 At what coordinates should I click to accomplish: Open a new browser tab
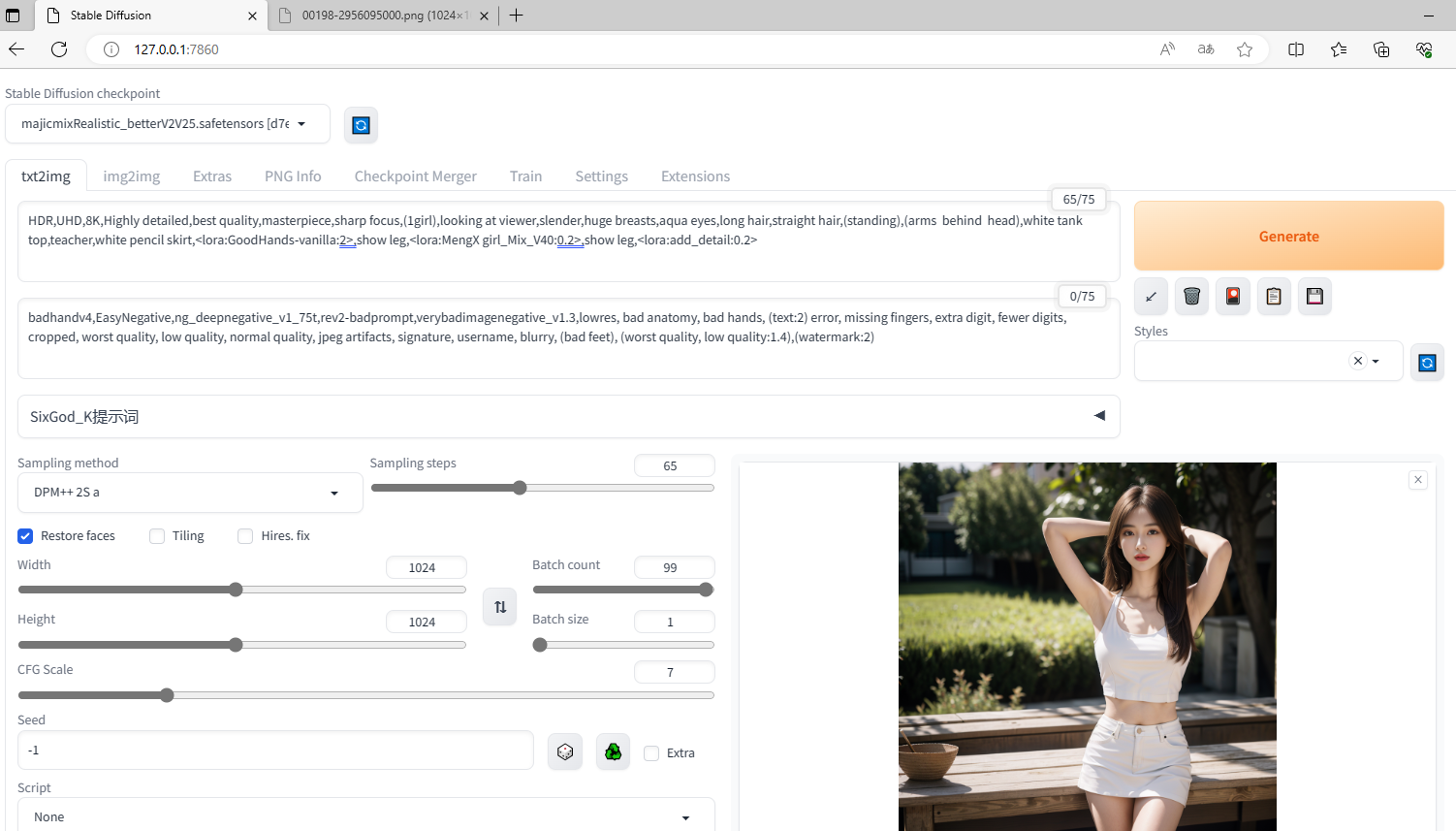[x=517, y=16]
